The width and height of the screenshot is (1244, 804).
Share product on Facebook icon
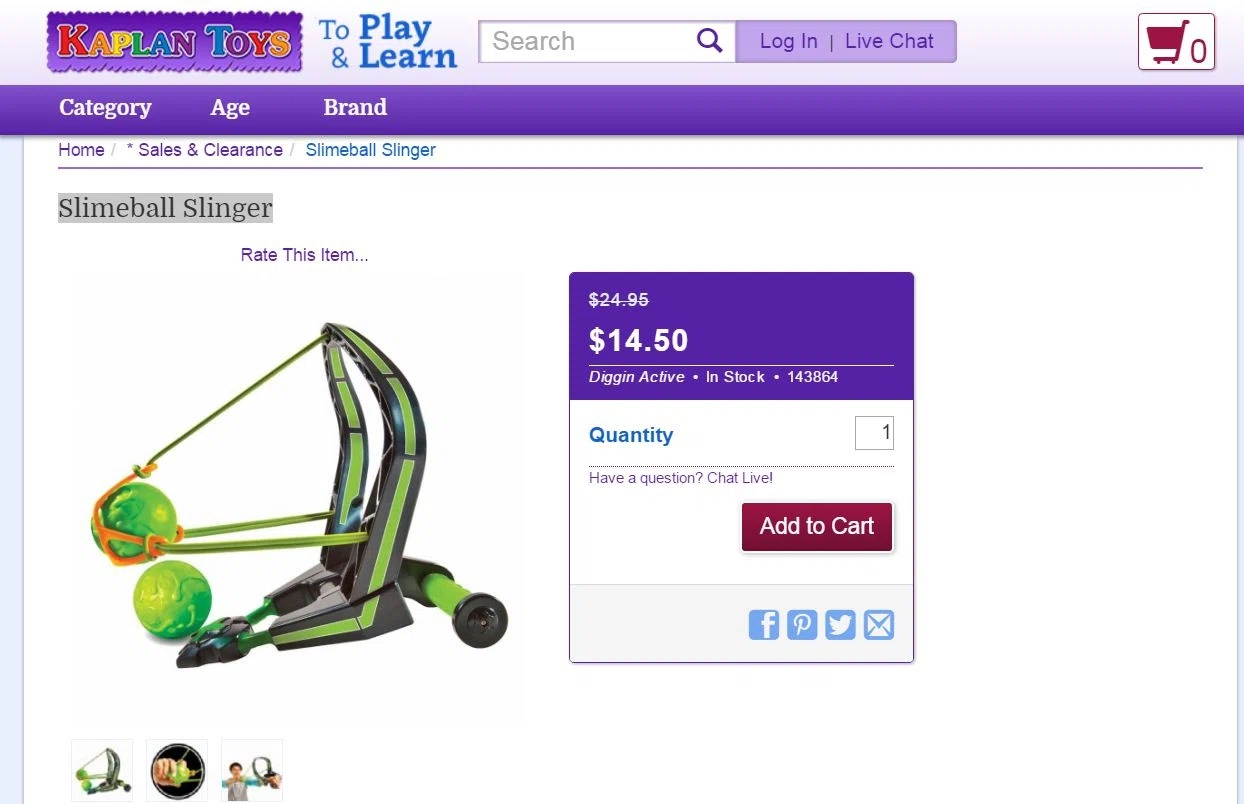[x=764, y=625]
